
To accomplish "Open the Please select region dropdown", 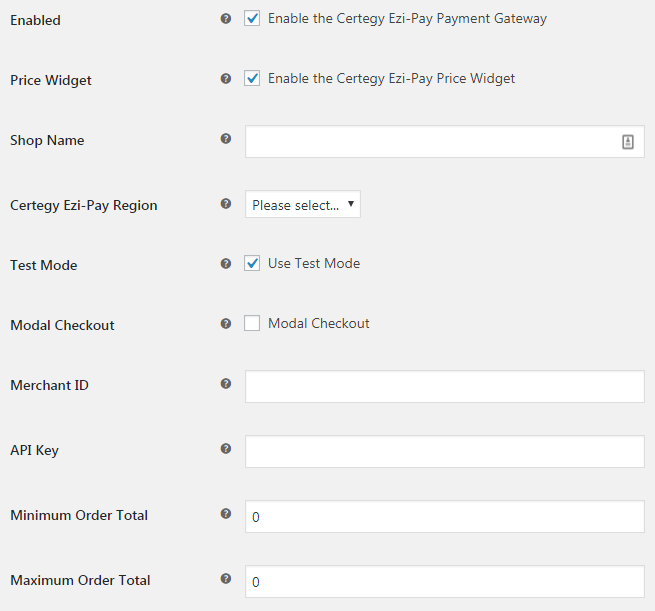I will pyautogui.click(x=303, y=204).
